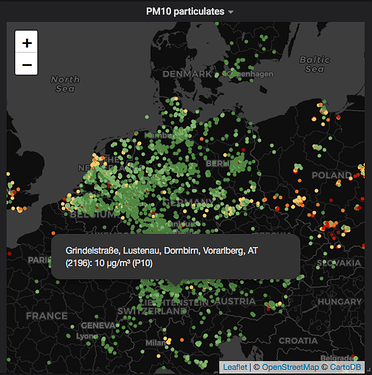Click the Copenhagen city label
372x375 pixels.
click(250, 74)
